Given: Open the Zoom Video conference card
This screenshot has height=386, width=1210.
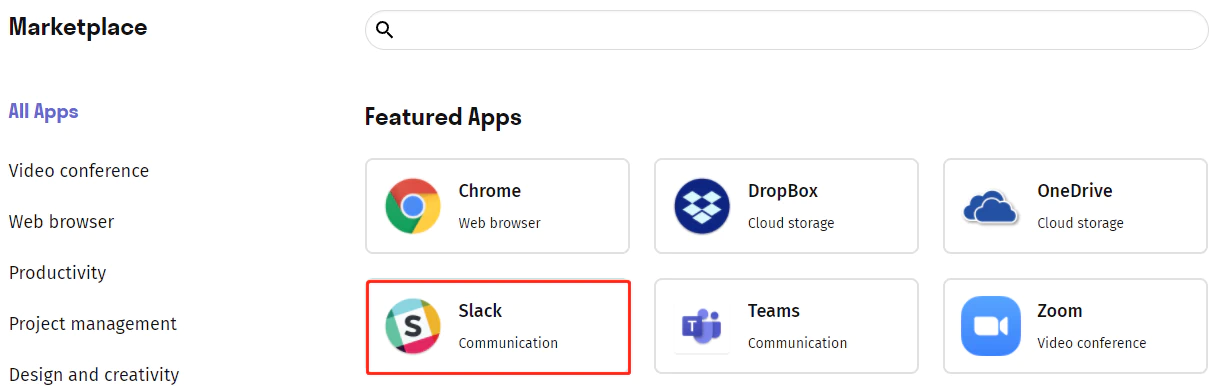Looking at the screenshot, I should pos(1075,326).
